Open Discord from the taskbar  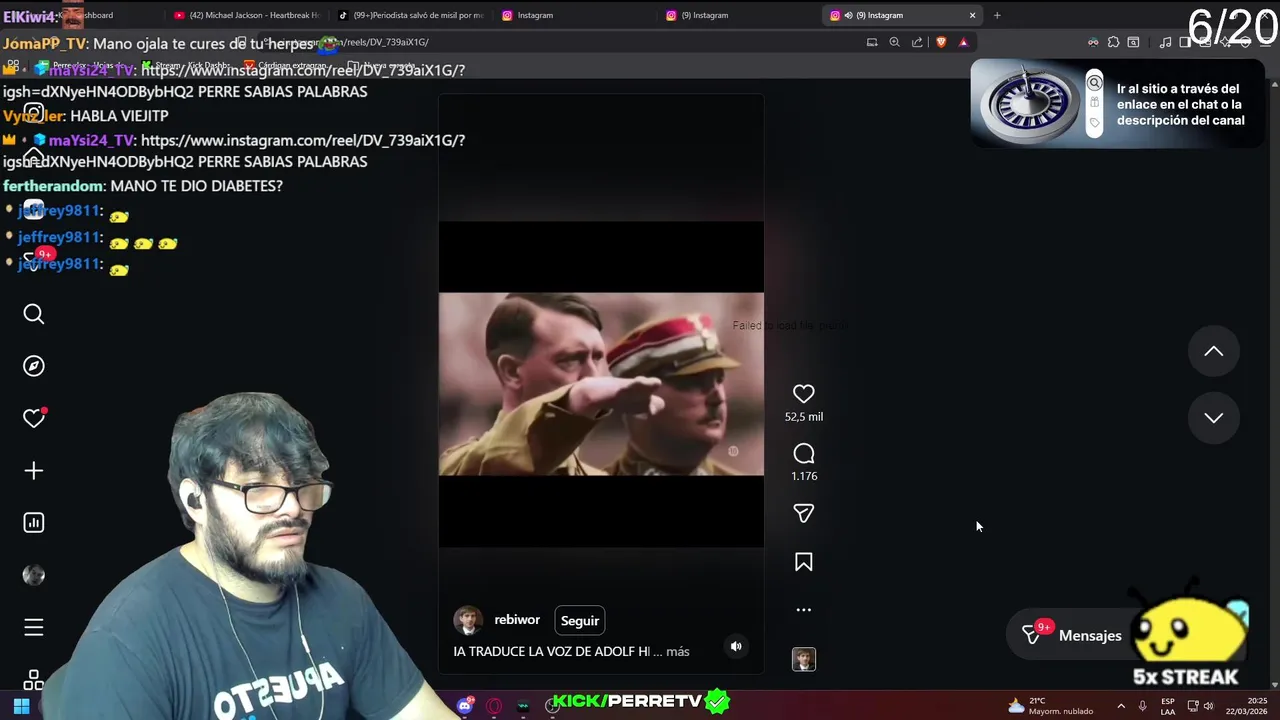pos(464,706)
